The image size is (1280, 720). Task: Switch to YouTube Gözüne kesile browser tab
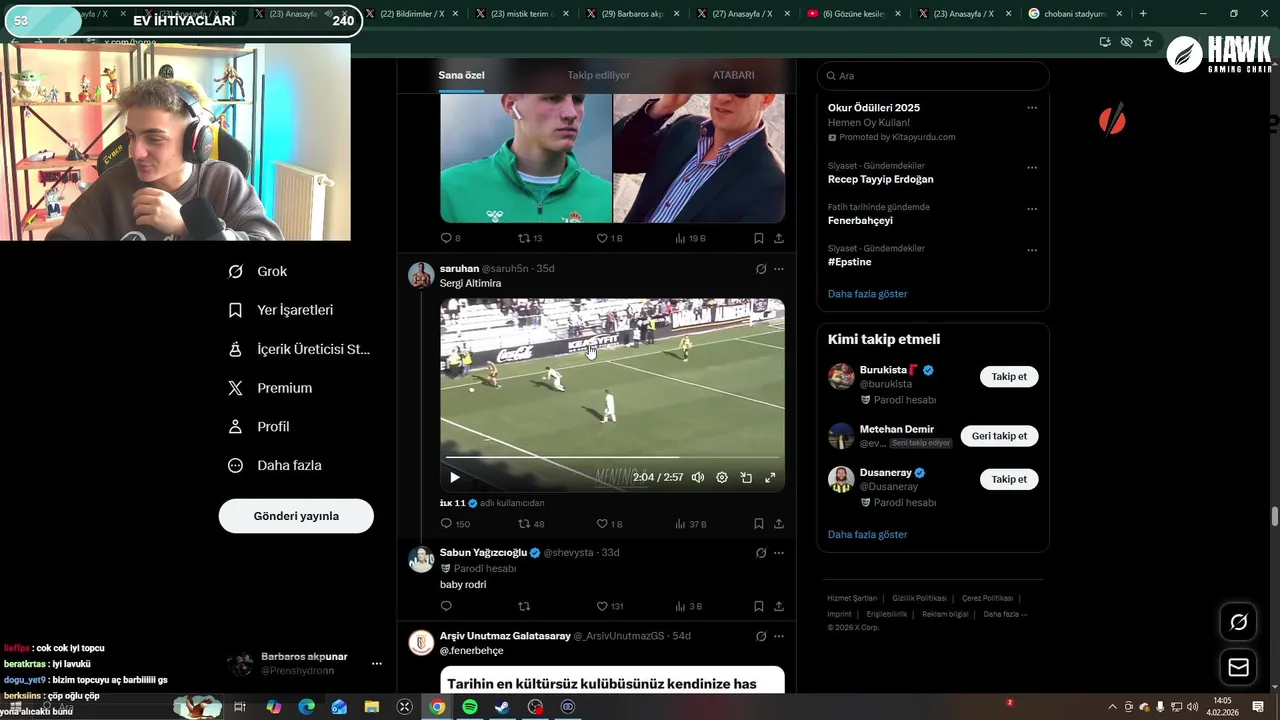[853, 14]
